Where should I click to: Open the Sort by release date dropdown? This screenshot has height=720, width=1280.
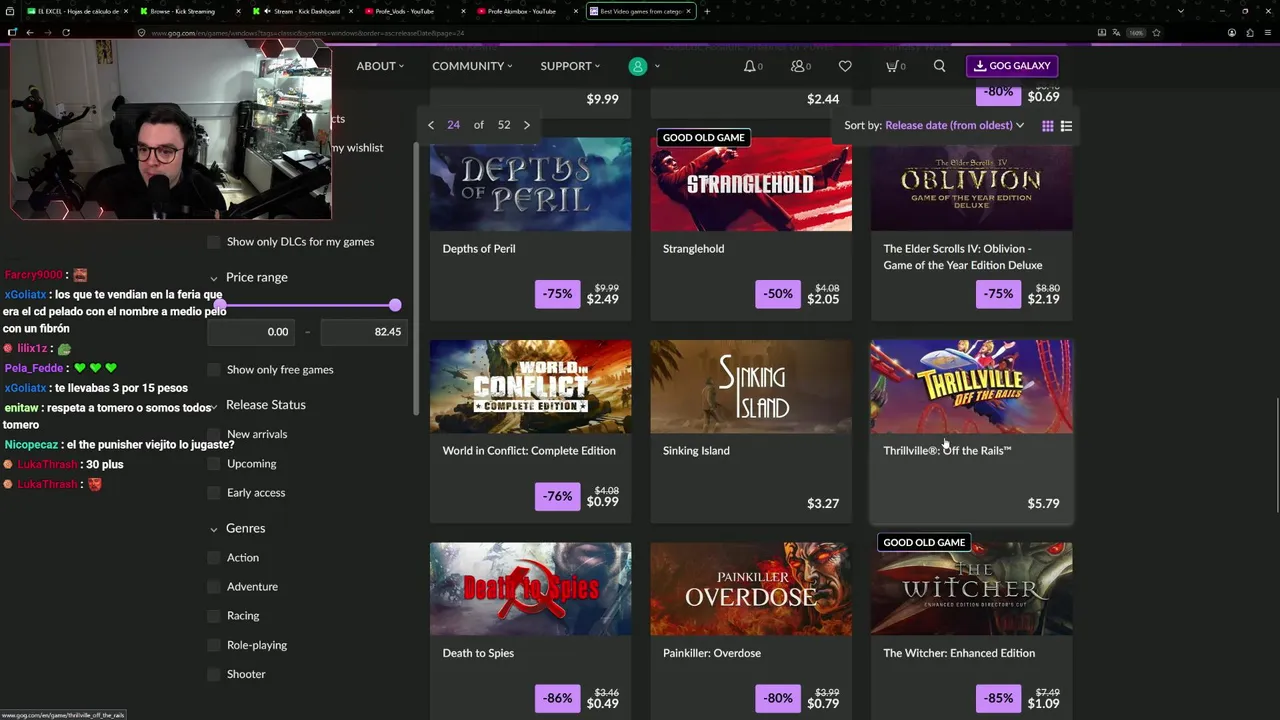954,126
